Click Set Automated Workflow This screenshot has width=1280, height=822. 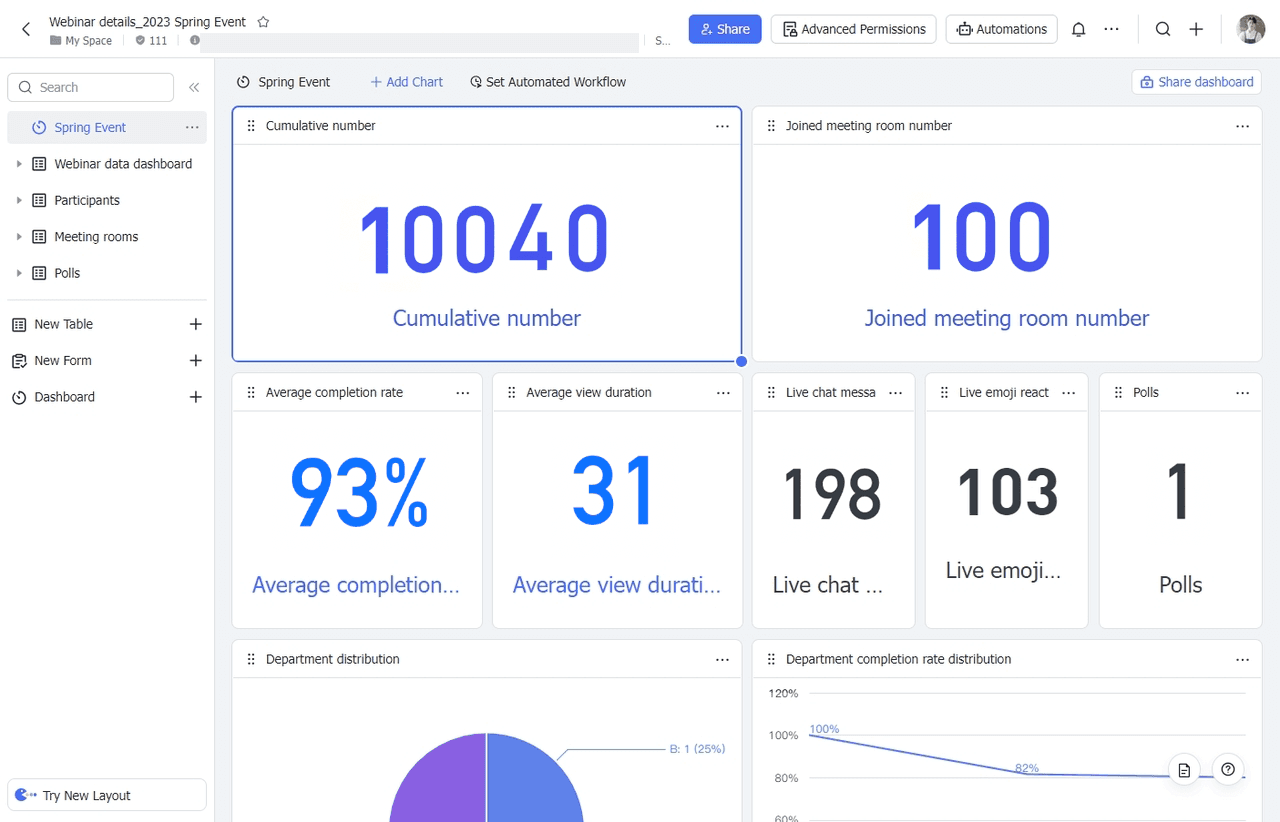[x=548, y=82]
